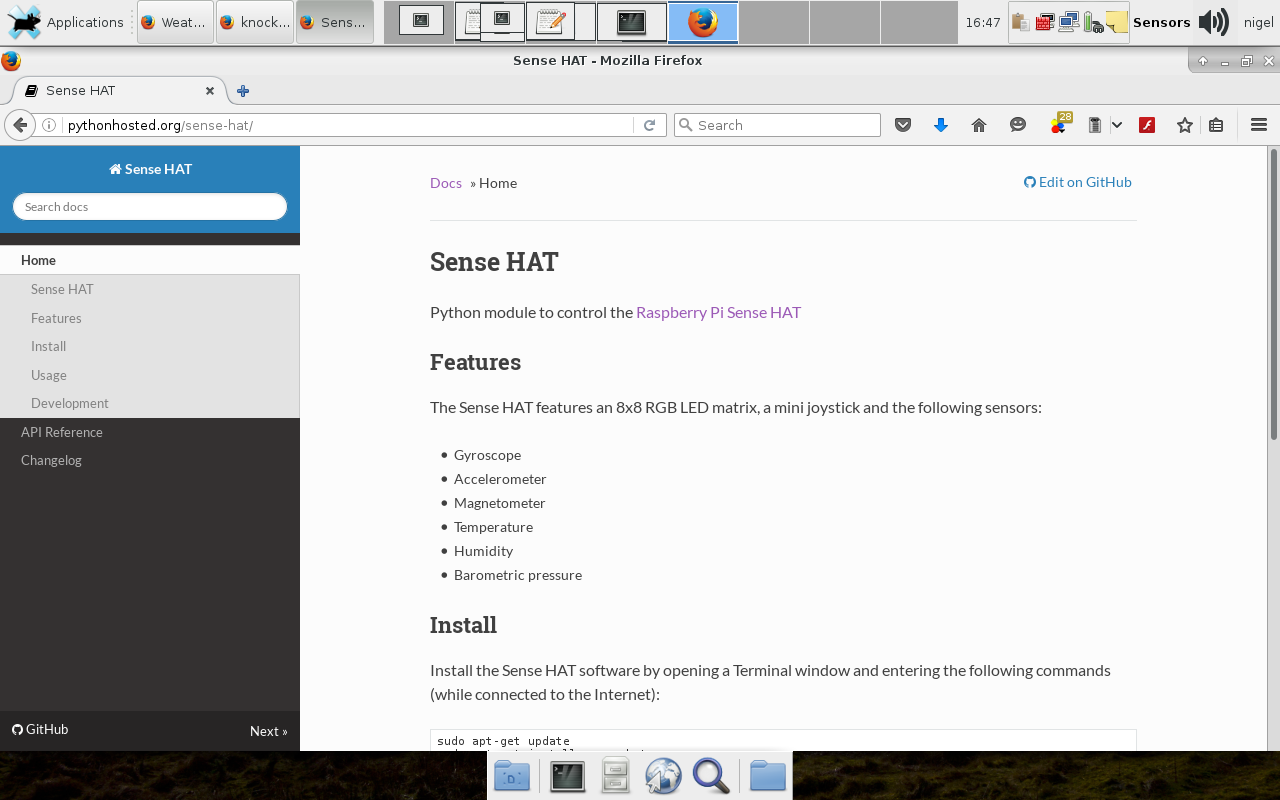Open the Firefox hamburger menu
The image size is (1280, 800).
(x=1259, y=125)
